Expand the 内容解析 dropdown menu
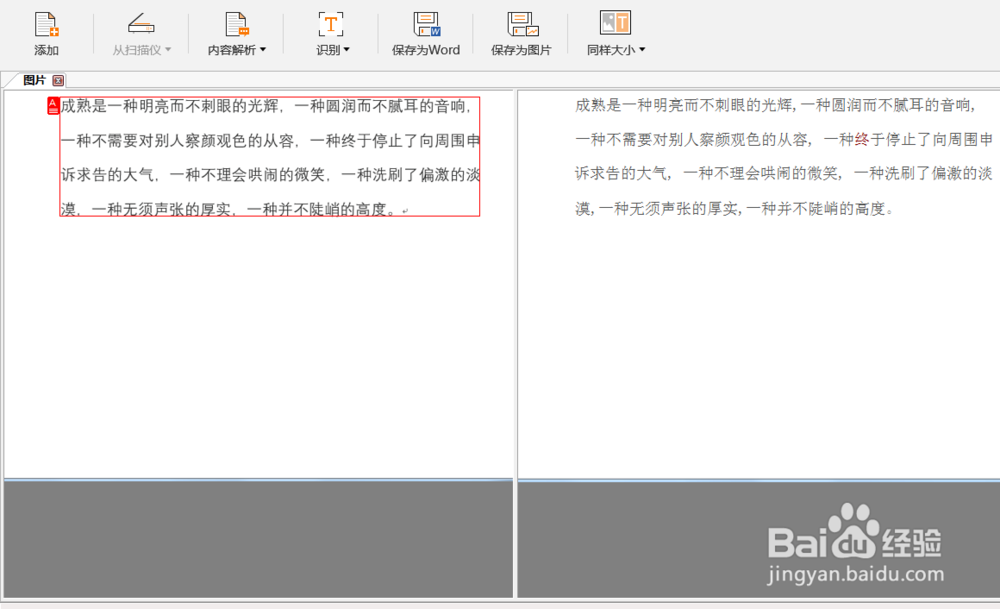This screenshot has width=1000, height=609. pos(262,49)
